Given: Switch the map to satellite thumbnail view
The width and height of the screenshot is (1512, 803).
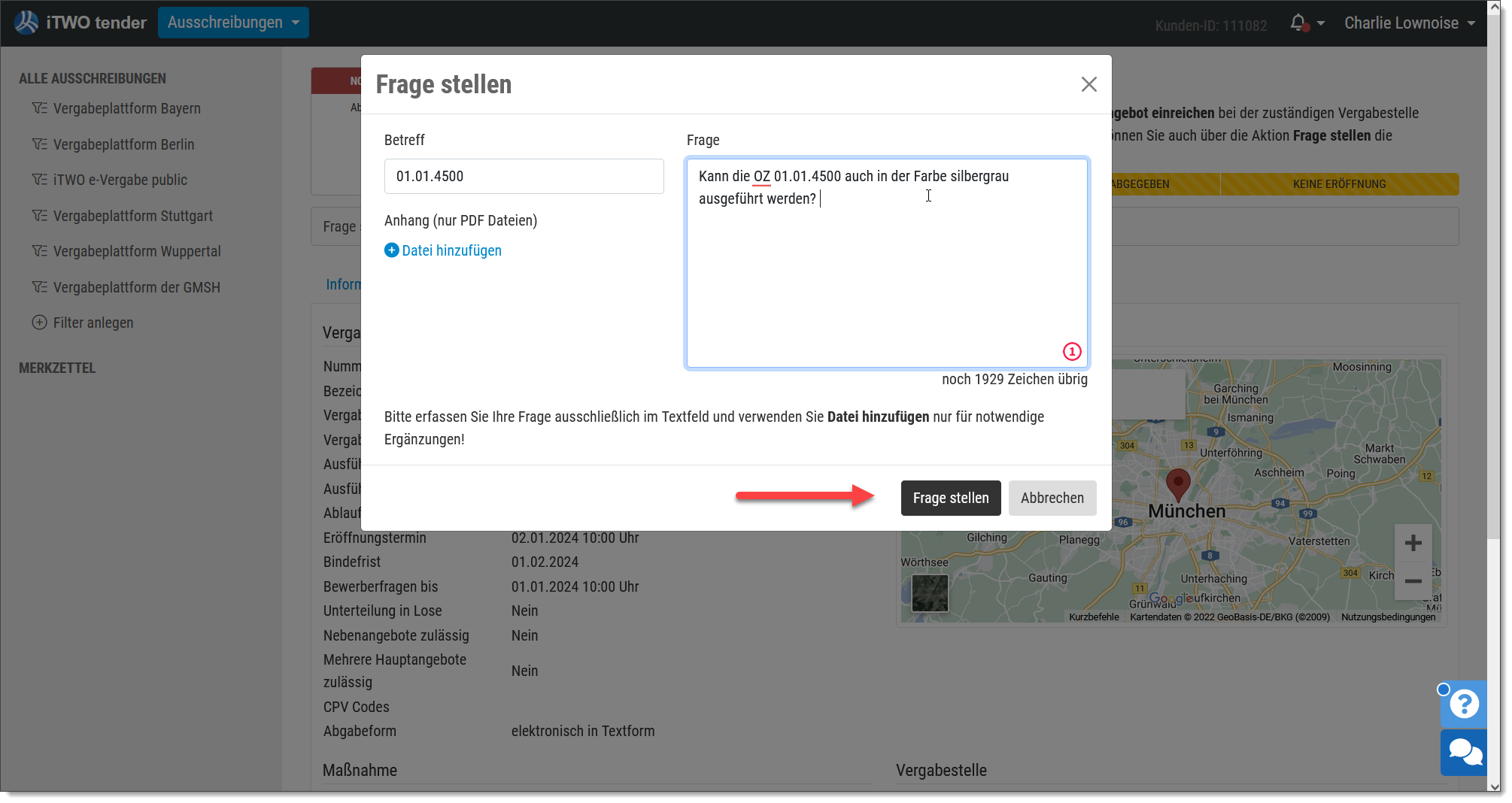Looking at the screenshot, I should 930,593.
